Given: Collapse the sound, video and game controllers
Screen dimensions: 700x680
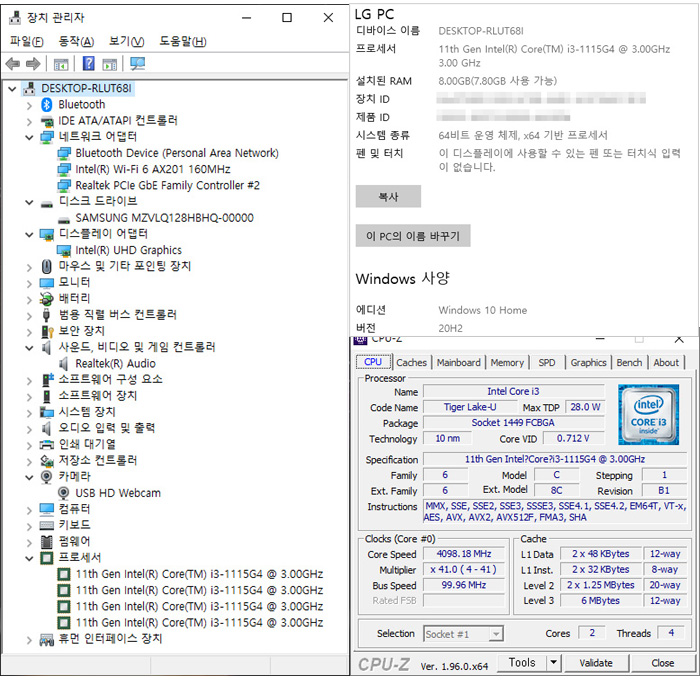Looking at the screenshot, I should pos(29,348).
